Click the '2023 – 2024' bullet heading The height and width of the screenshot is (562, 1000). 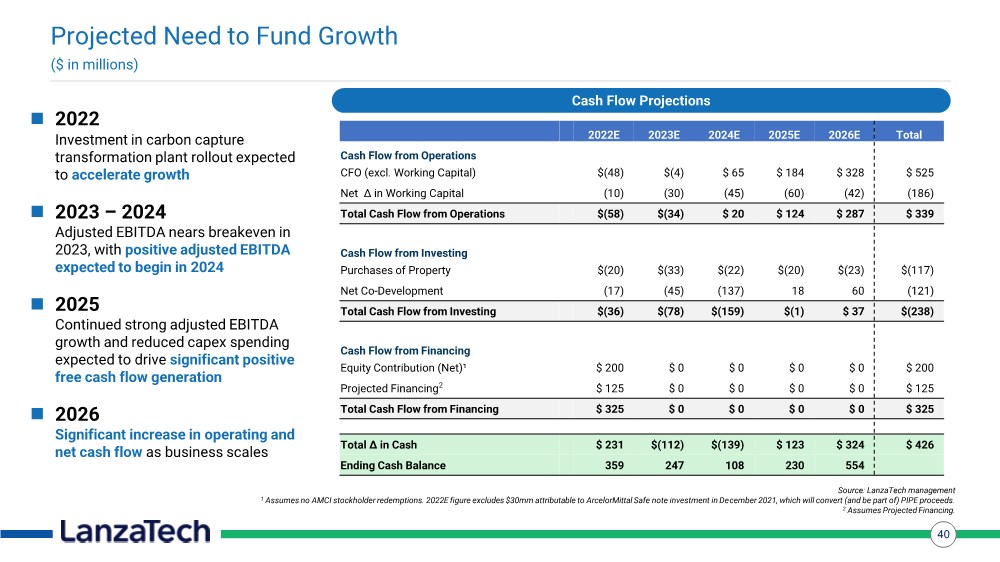[x=110, y=211]
